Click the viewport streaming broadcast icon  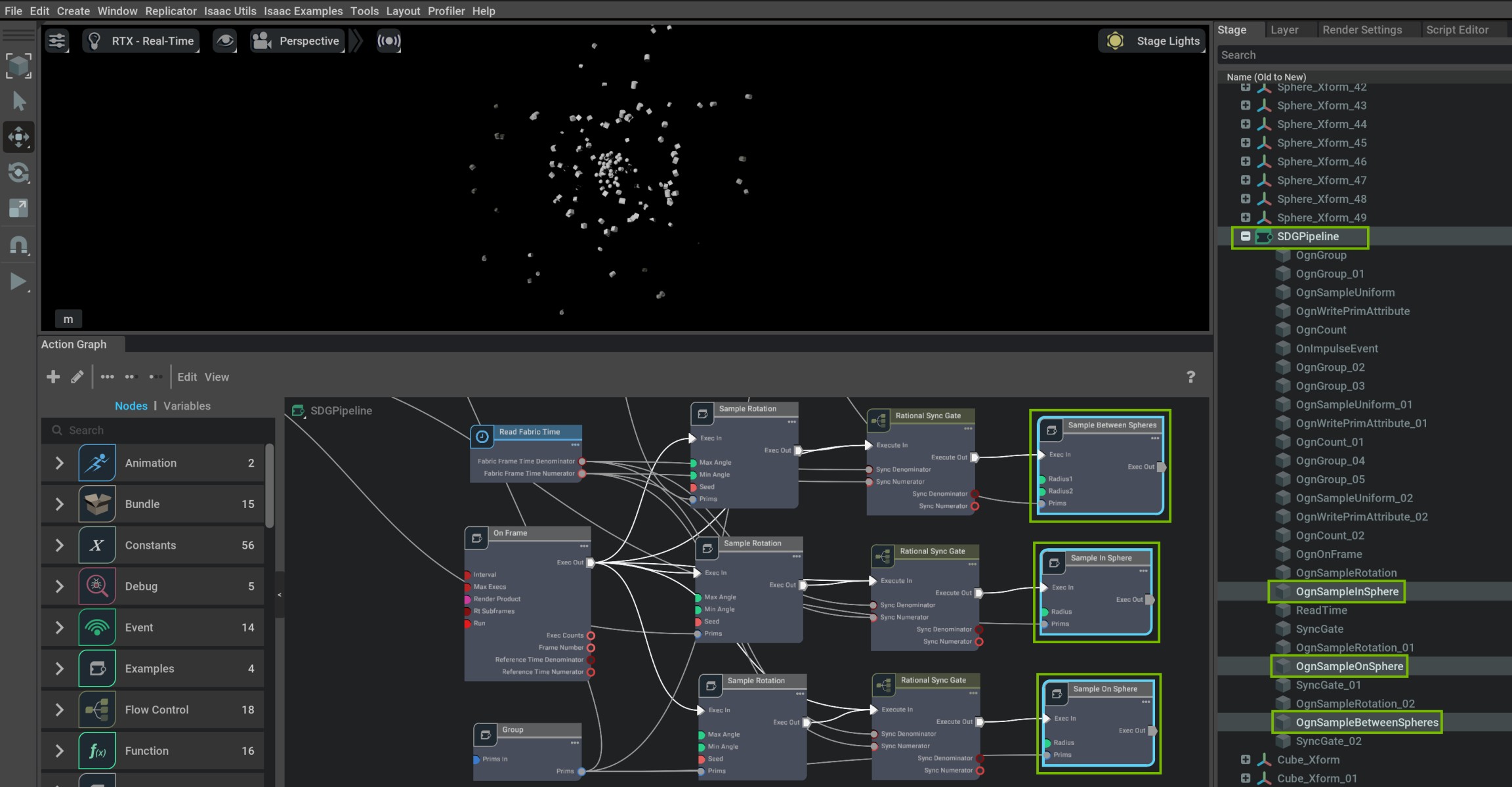(388, 41)
